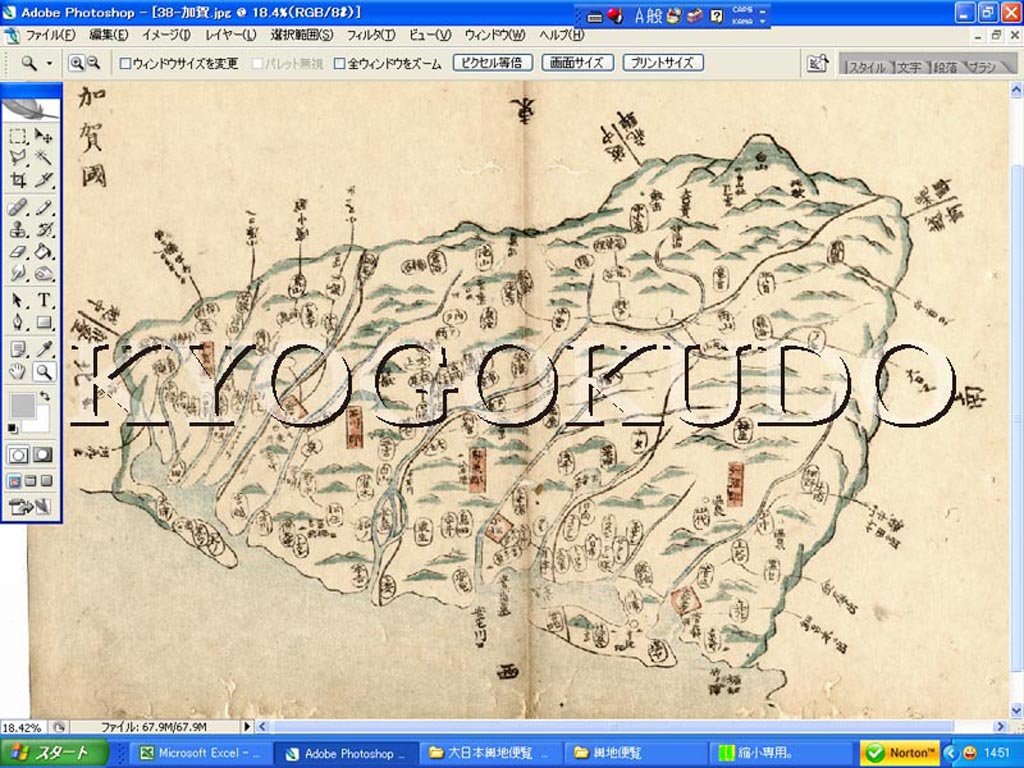This screenshot has height=768, width=1024.
Task: Open the 大日本輿地便覧 folder from taskbar
Action: click(x=489, y=754)
